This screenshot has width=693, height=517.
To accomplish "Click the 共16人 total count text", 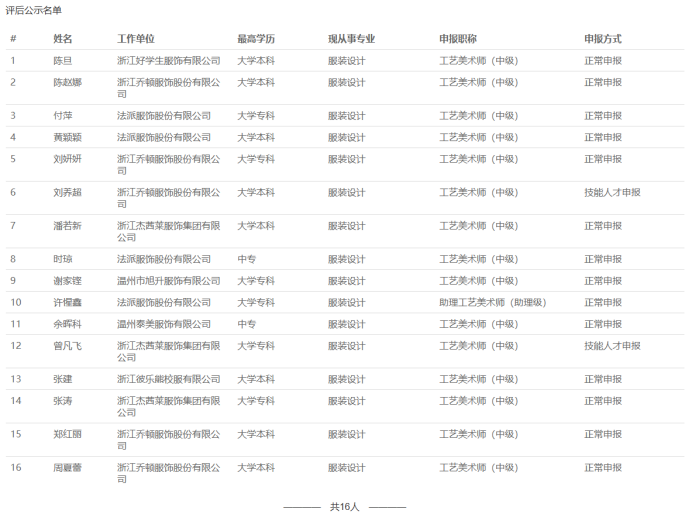I will point(344,507).
